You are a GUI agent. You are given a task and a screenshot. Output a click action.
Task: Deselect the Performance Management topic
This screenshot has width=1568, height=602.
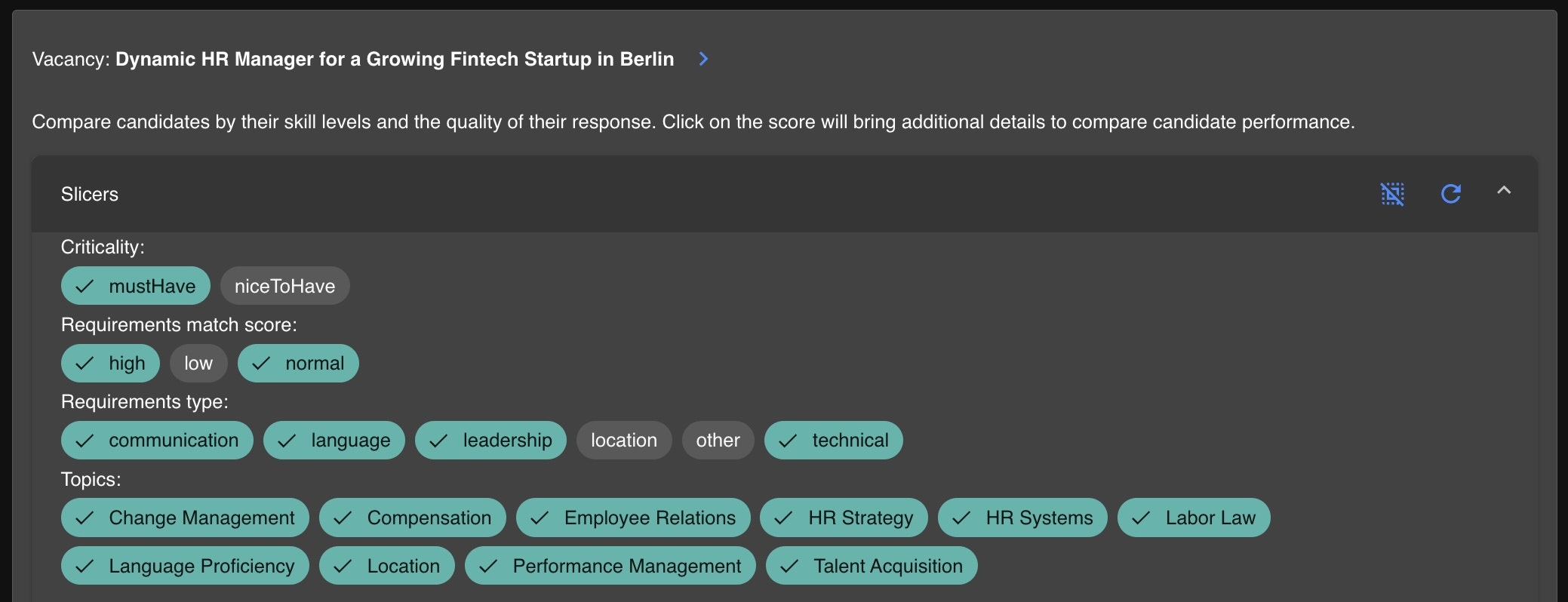click(x=610, y=566)
